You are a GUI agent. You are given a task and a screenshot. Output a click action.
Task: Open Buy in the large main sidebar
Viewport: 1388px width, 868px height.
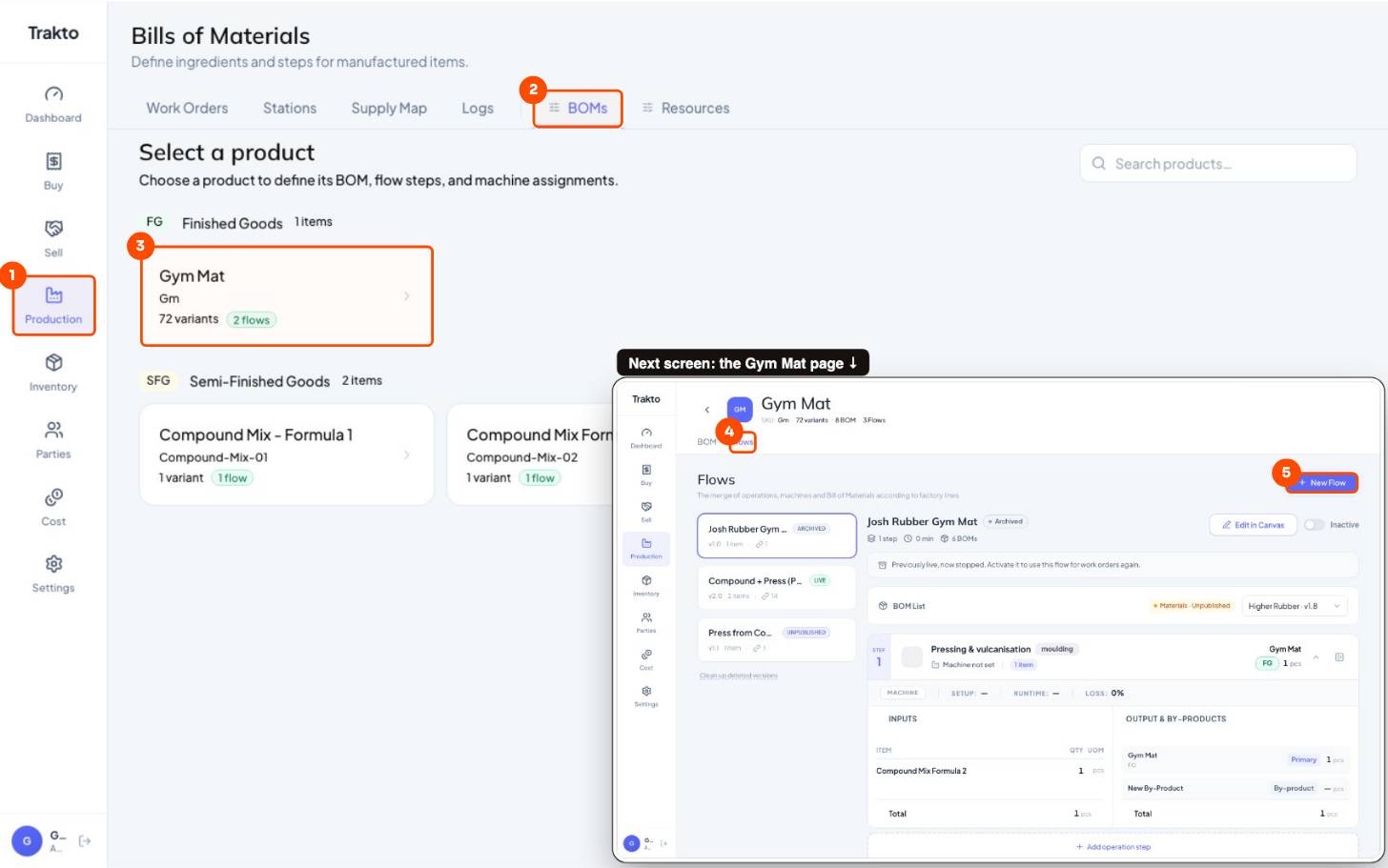click(53, 172)
